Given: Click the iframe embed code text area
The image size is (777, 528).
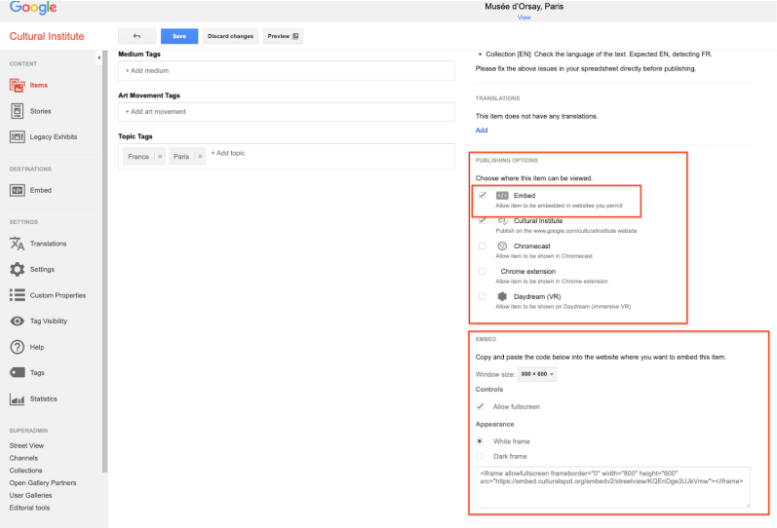Looking at the screenshot, I should point(613,487).
